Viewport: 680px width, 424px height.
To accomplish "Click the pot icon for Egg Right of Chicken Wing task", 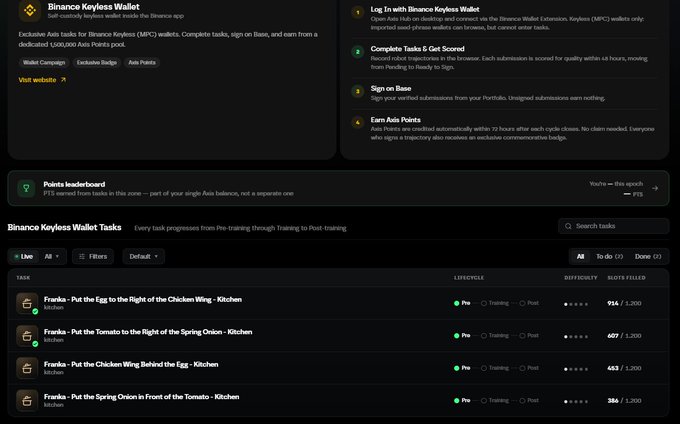I will tap(27, 303).
